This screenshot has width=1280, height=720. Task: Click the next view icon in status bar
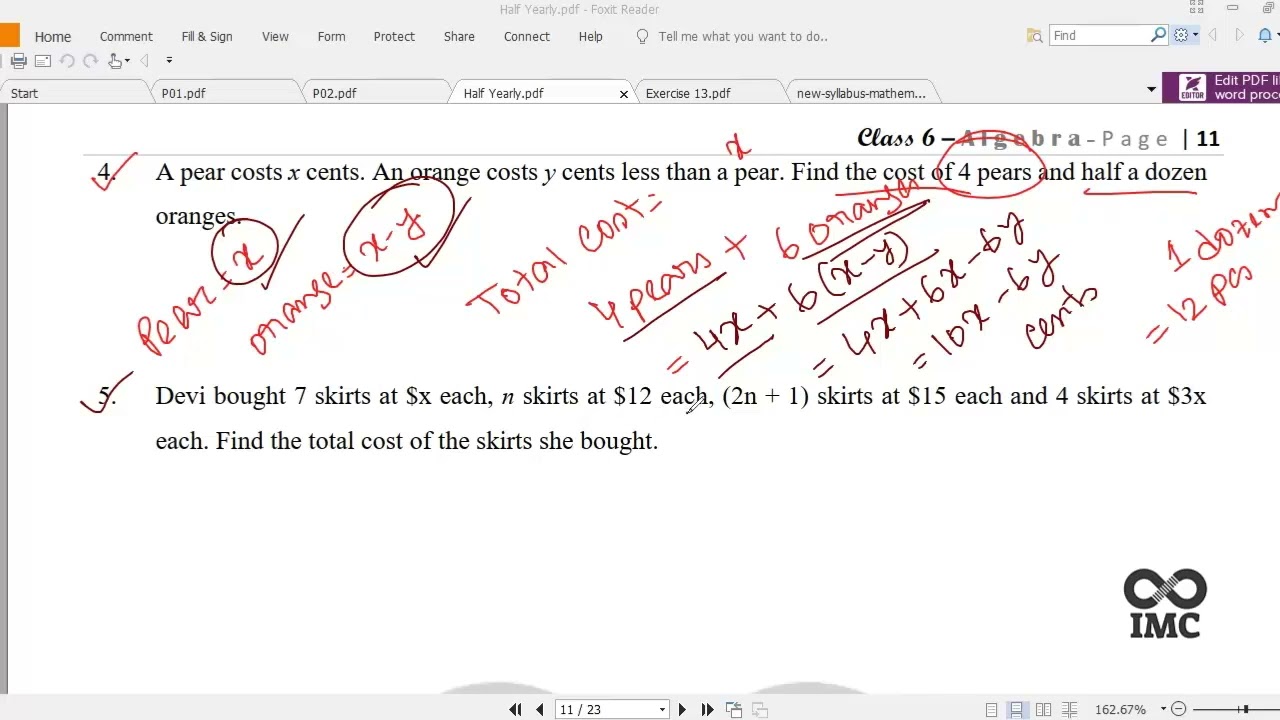[x=759, y=709]
